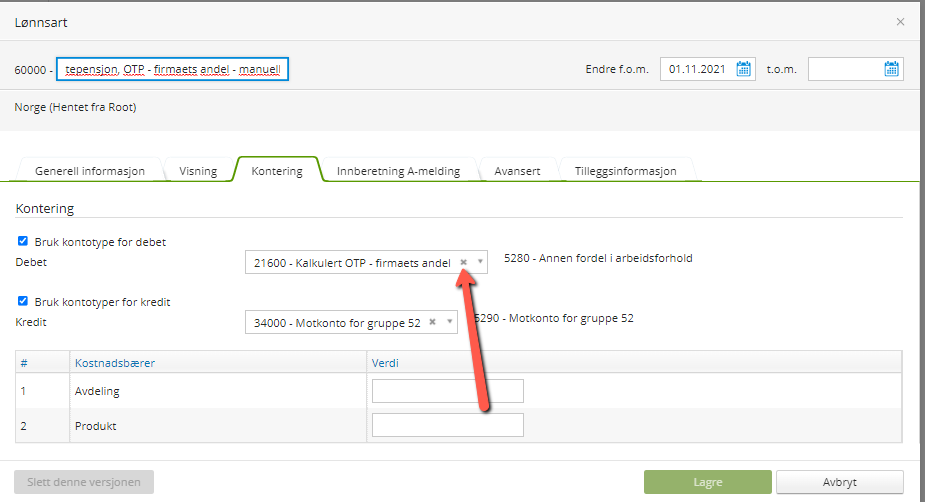Open calendar picker for t.o.m. date
The width and height of the screenshot is (925, 502).
coord(891,69)
